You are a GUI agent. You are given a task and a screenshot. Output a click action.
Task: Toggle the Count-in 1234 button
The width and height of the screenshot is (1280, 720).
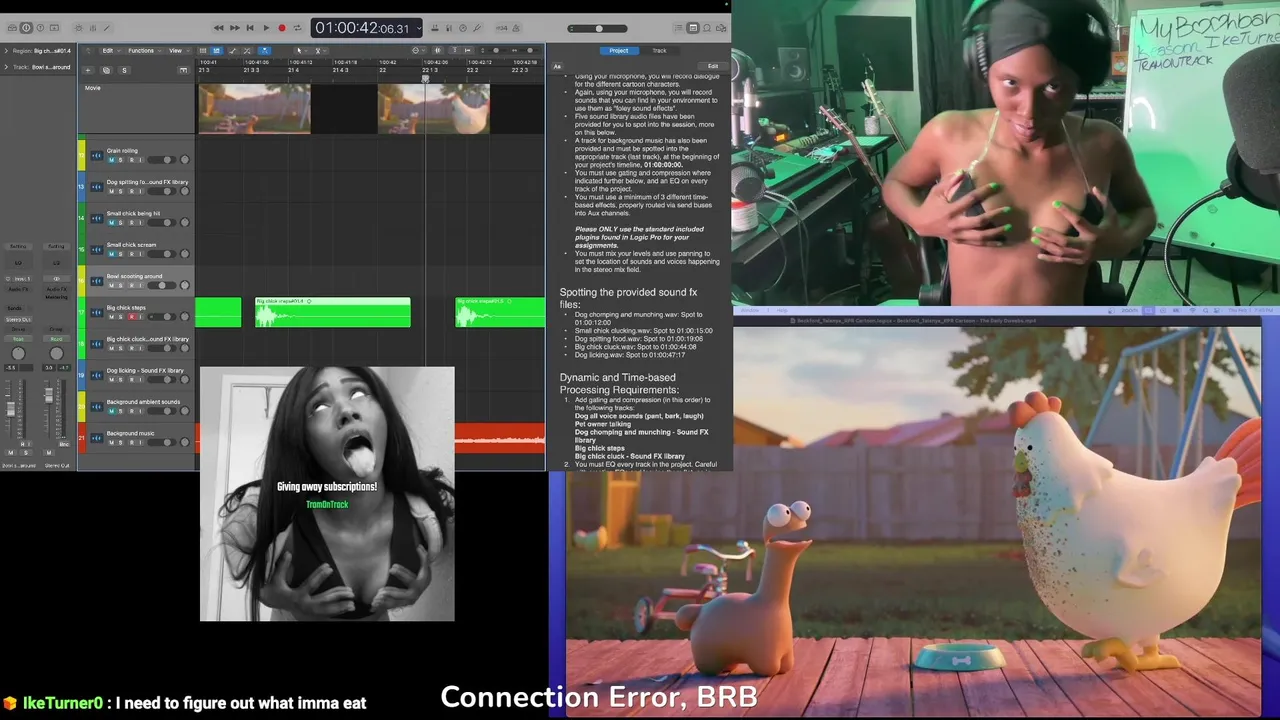[x=501, y=28]
